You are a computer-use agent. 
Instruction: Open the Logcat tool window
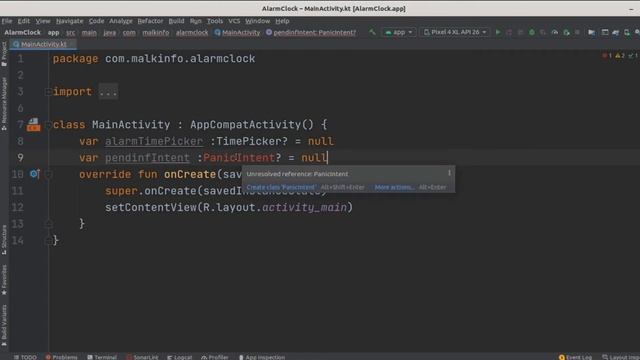[x=180, y=357]
